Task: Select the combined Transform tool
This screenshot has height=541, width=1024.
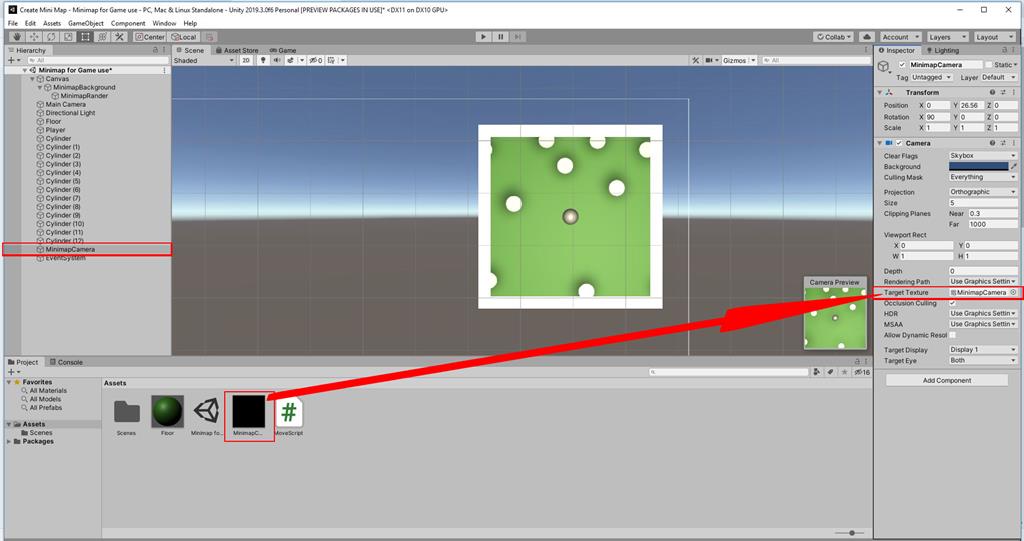Action: 102,37
